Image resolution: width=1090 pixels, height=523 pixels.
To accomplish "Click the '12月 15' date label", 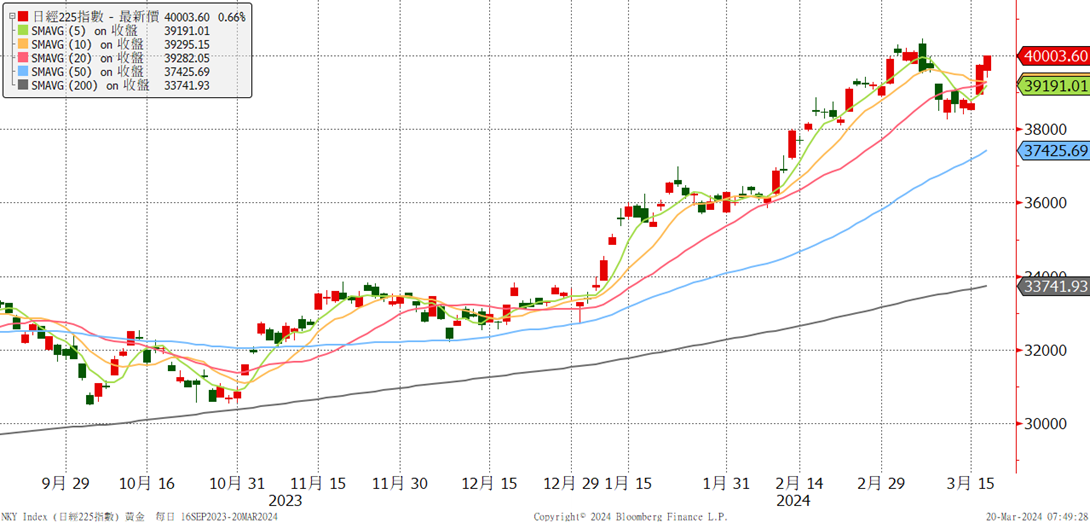I will tap(489, 483).
